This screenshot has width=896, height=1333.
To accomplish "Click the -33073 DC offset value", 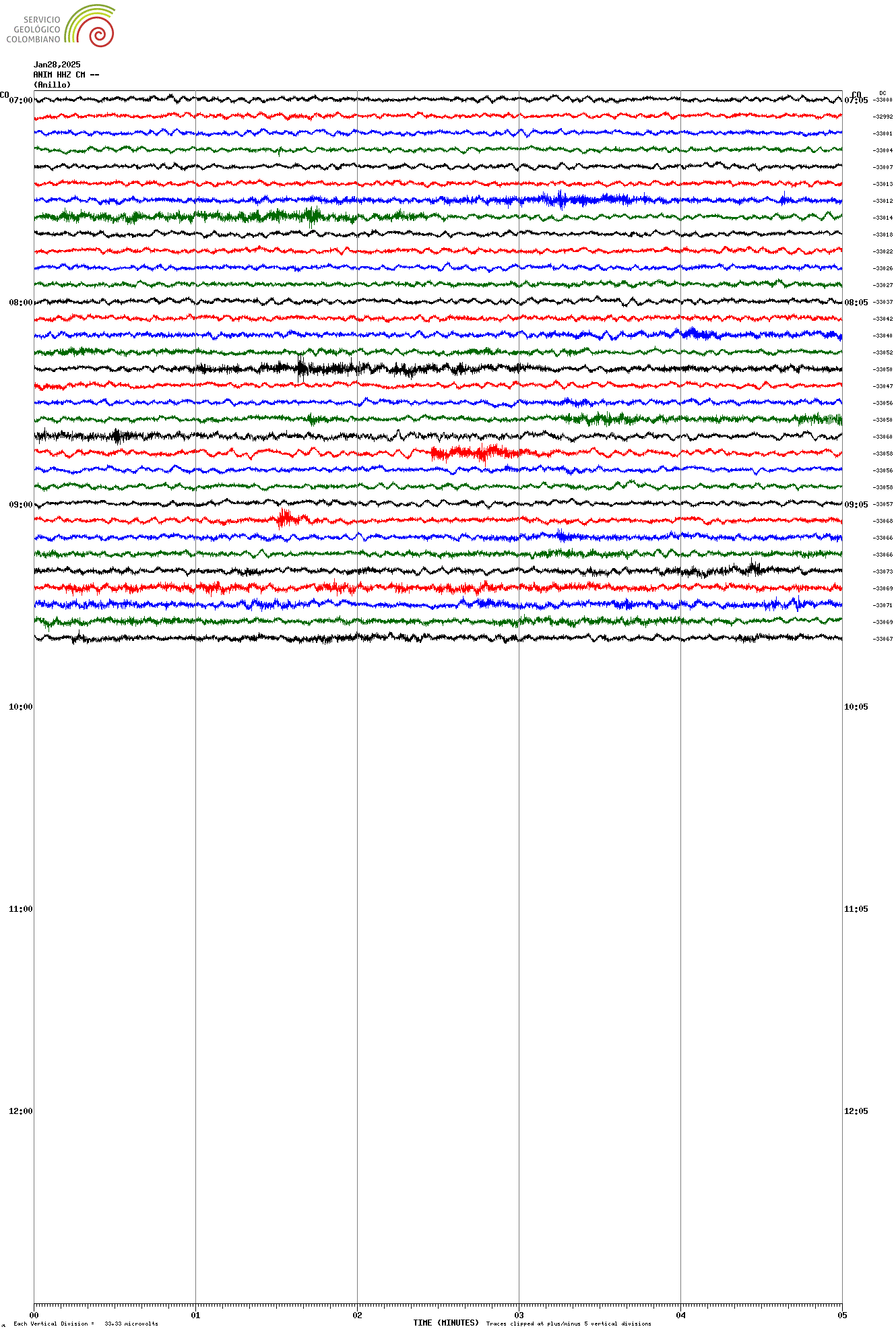I will (883, 571).
